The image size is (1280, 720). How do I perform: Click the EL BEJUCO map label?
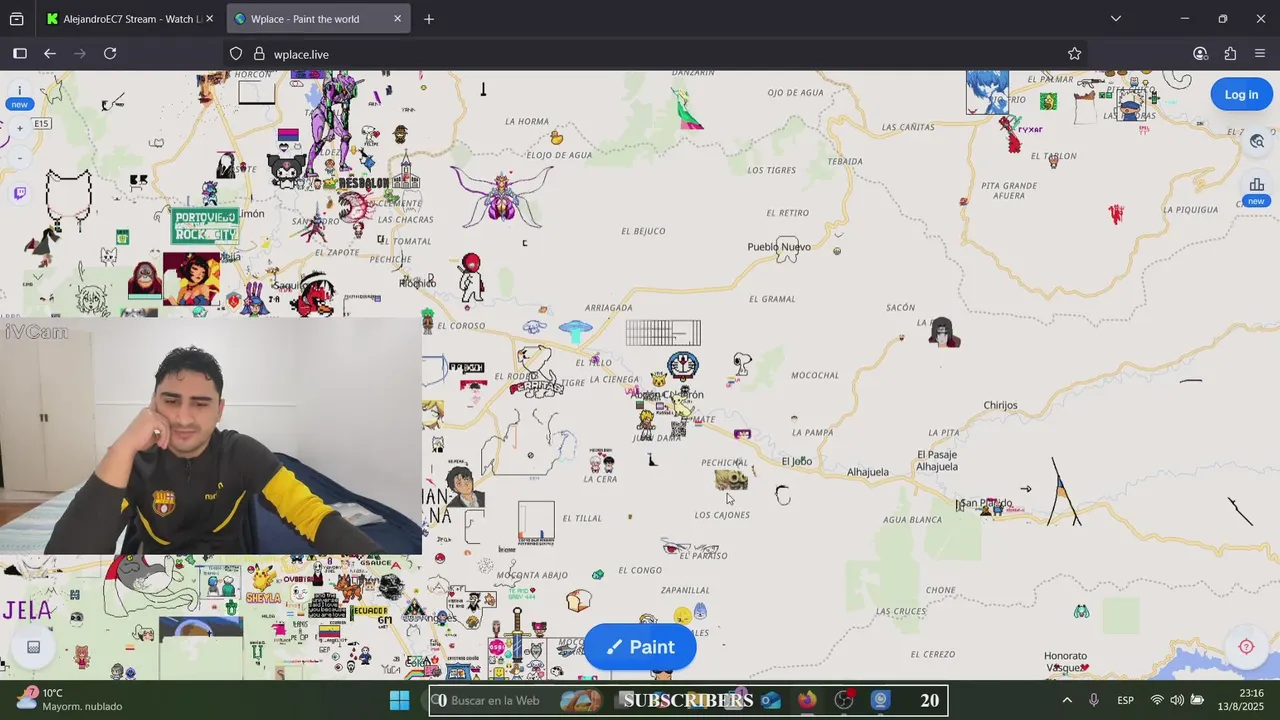point(643,231)
